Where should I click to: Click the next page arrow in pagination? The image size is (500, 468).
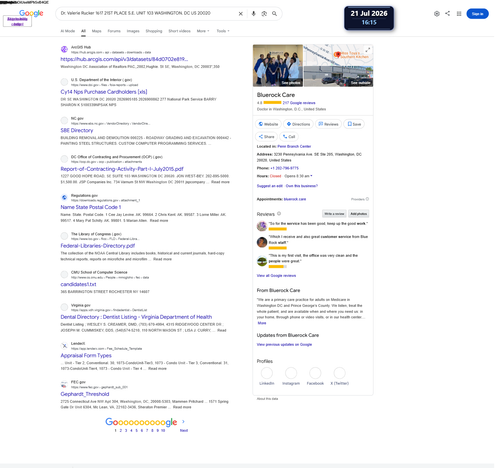(x=183, y=422)
